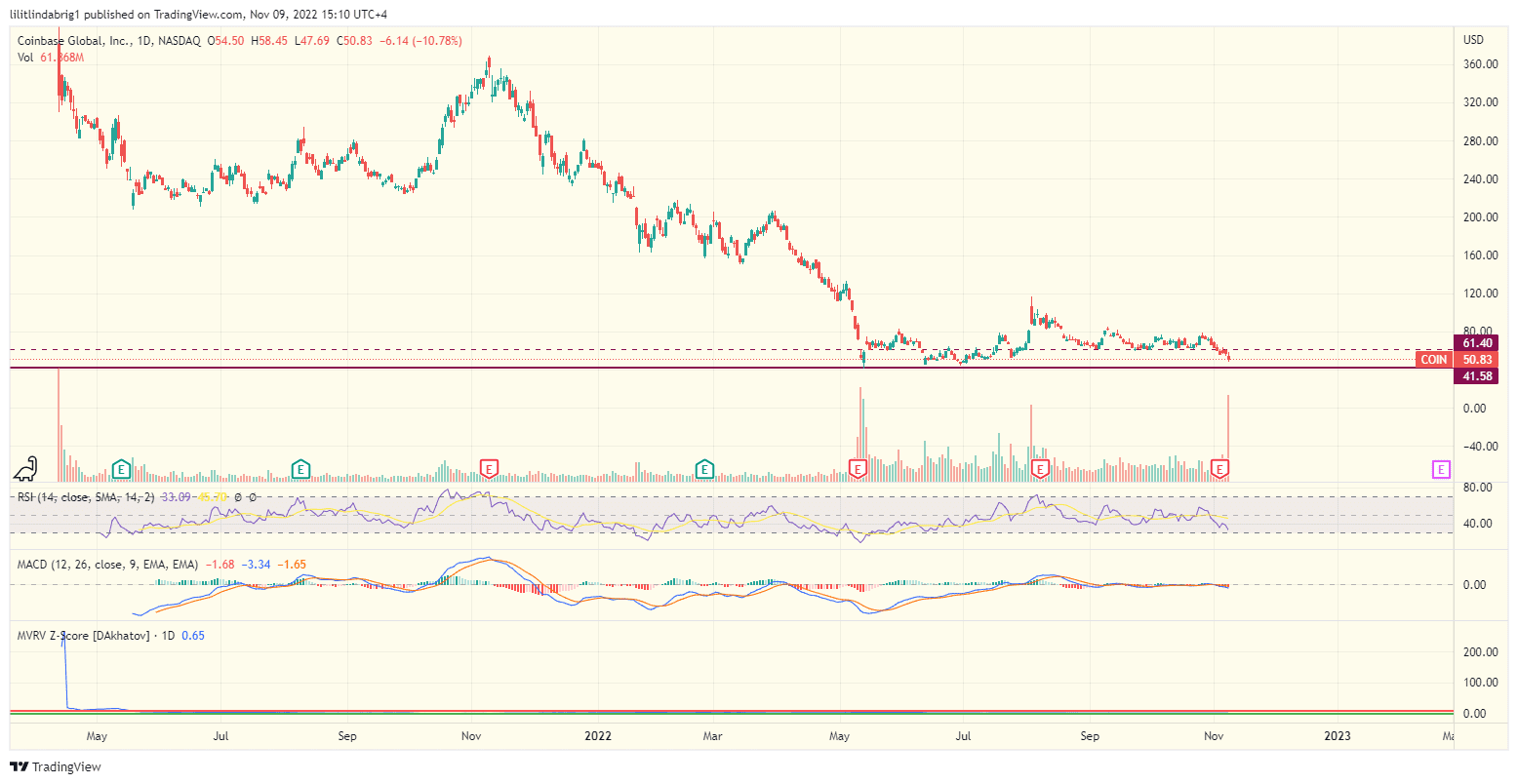The height and width of the screenshot is (784, 1518).
Task: Open the red E earnings marker under May 2022
Action: 856,468
